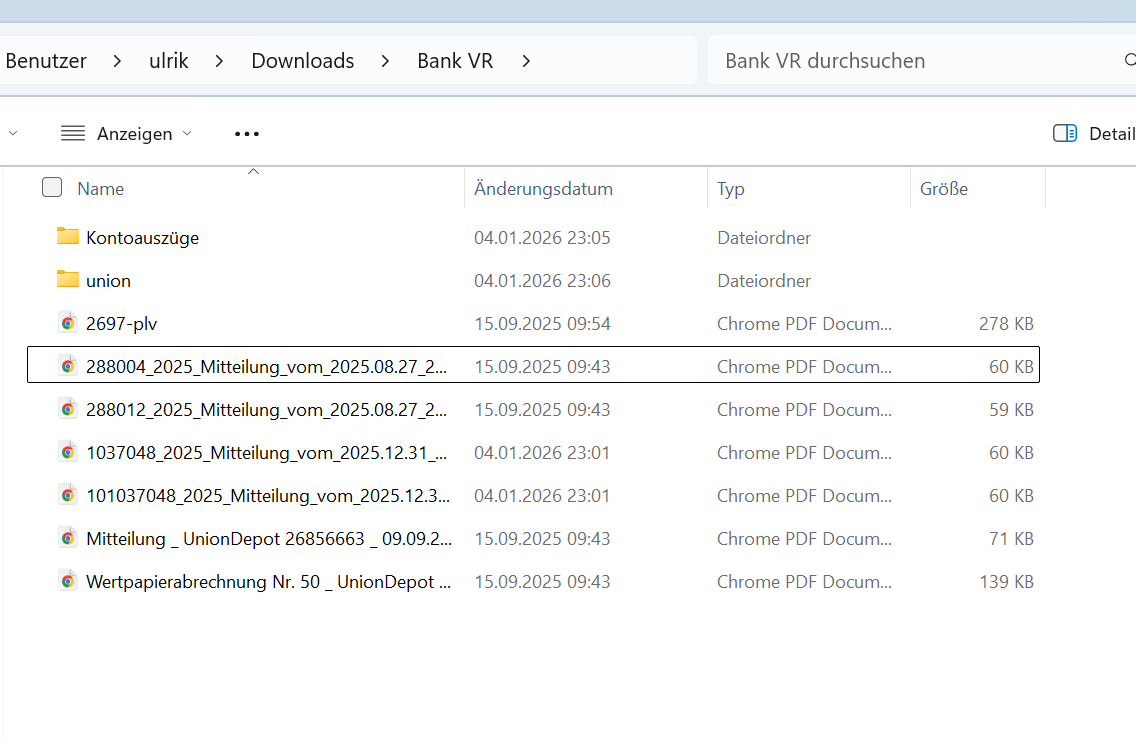
Task: Click the Bank VR durchsuchen search field
Action: (x=922, y=60)
